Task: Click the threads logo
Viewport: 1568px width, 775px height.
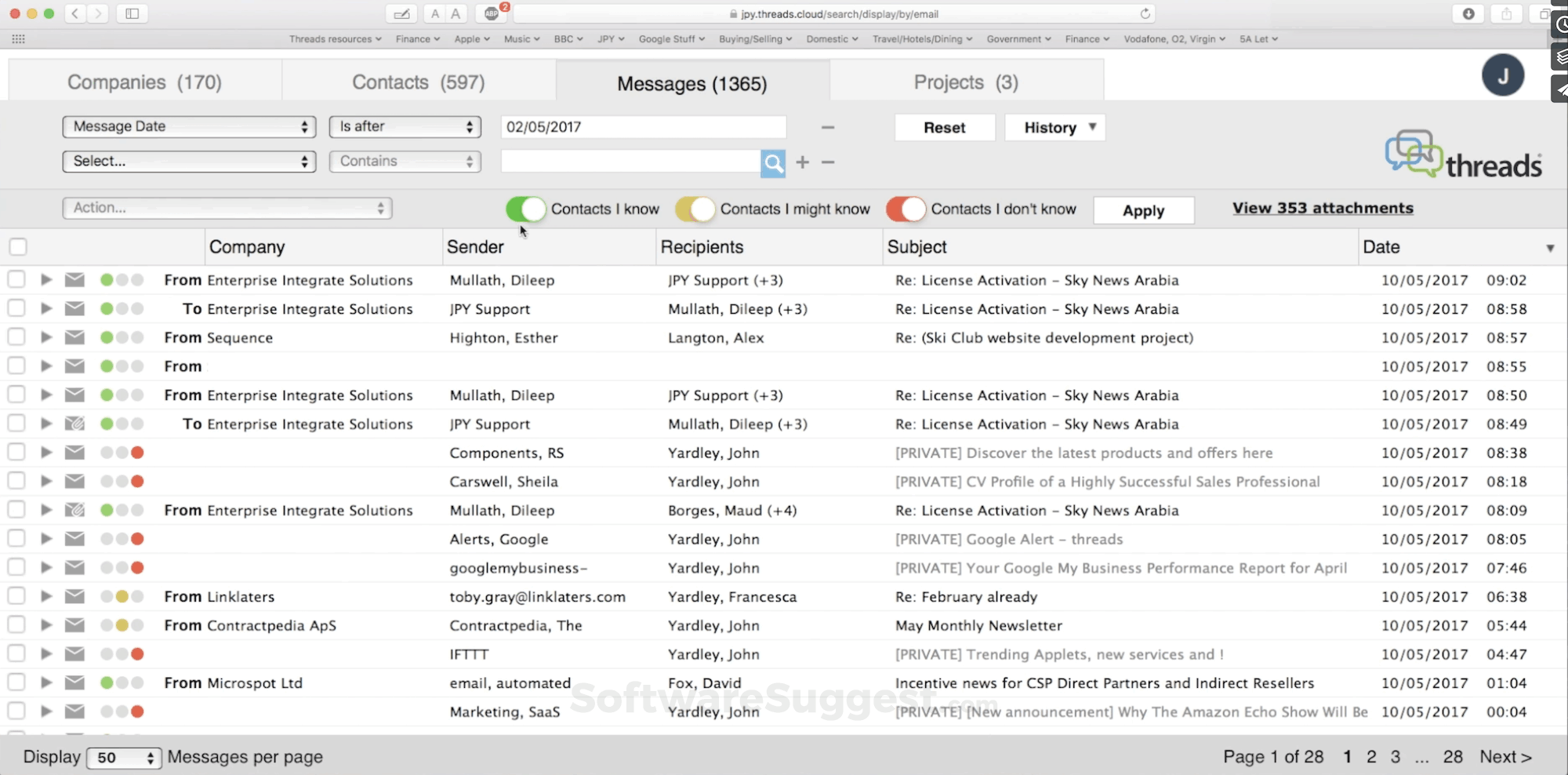Action: [1463, 154]
